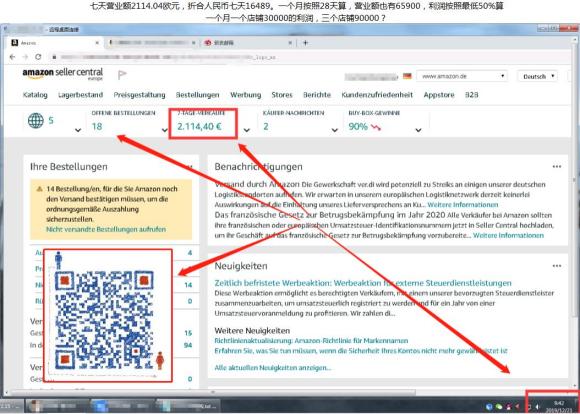Image resolution: width=580 pixels, height=414 pixels.
Task: Click the browser forward arrow
Action: [x=25, y=57]
